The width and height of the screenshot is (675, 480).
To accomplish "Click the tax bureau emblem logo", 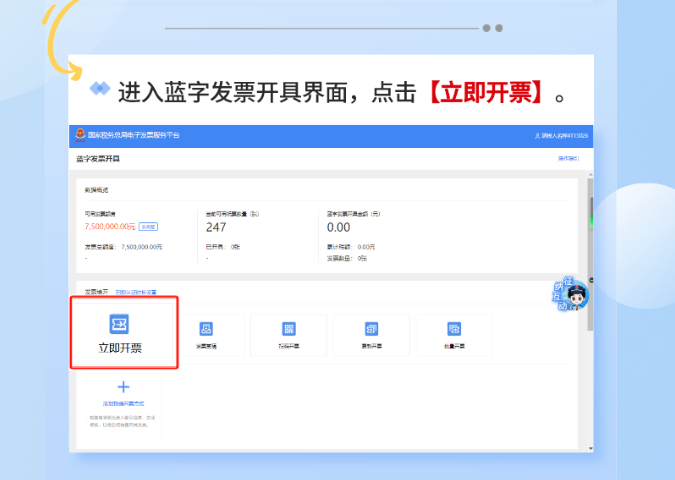I will pyautogui.click(x=80, y=135).
